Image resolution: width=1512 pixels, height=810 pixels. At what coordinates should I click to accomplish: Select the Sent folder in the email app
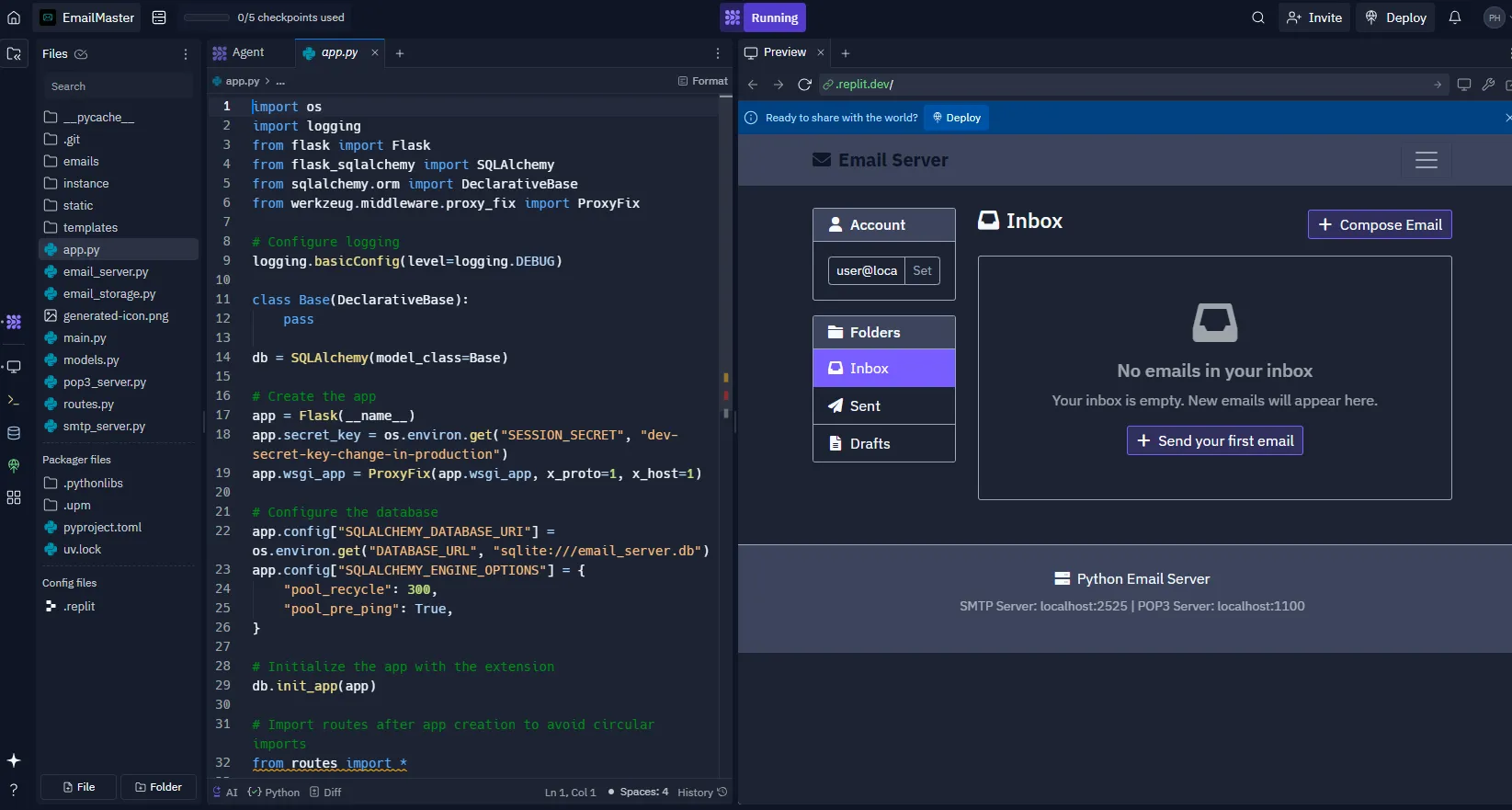coord(883,405)
